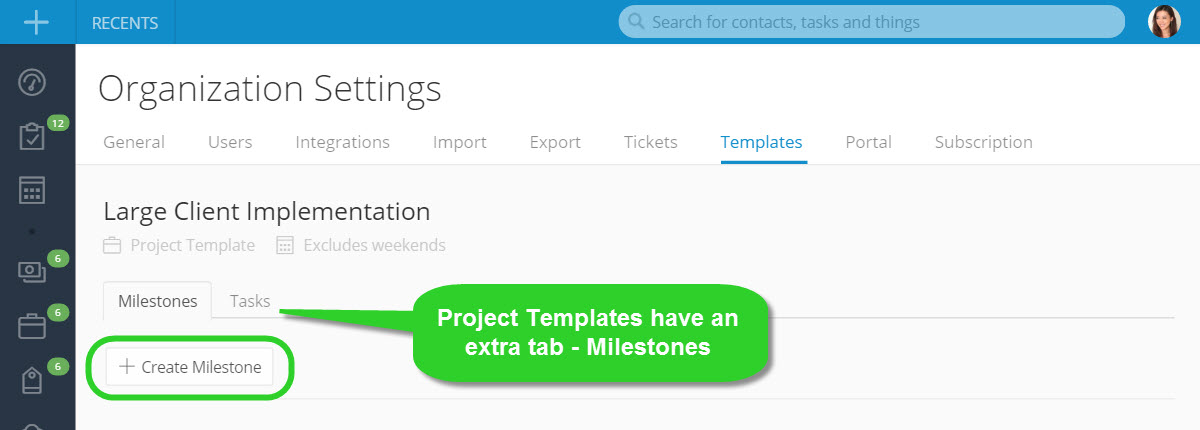Click the user profile avatar
Viewport: 1200px width, 430px height.
pos(1164,22)
